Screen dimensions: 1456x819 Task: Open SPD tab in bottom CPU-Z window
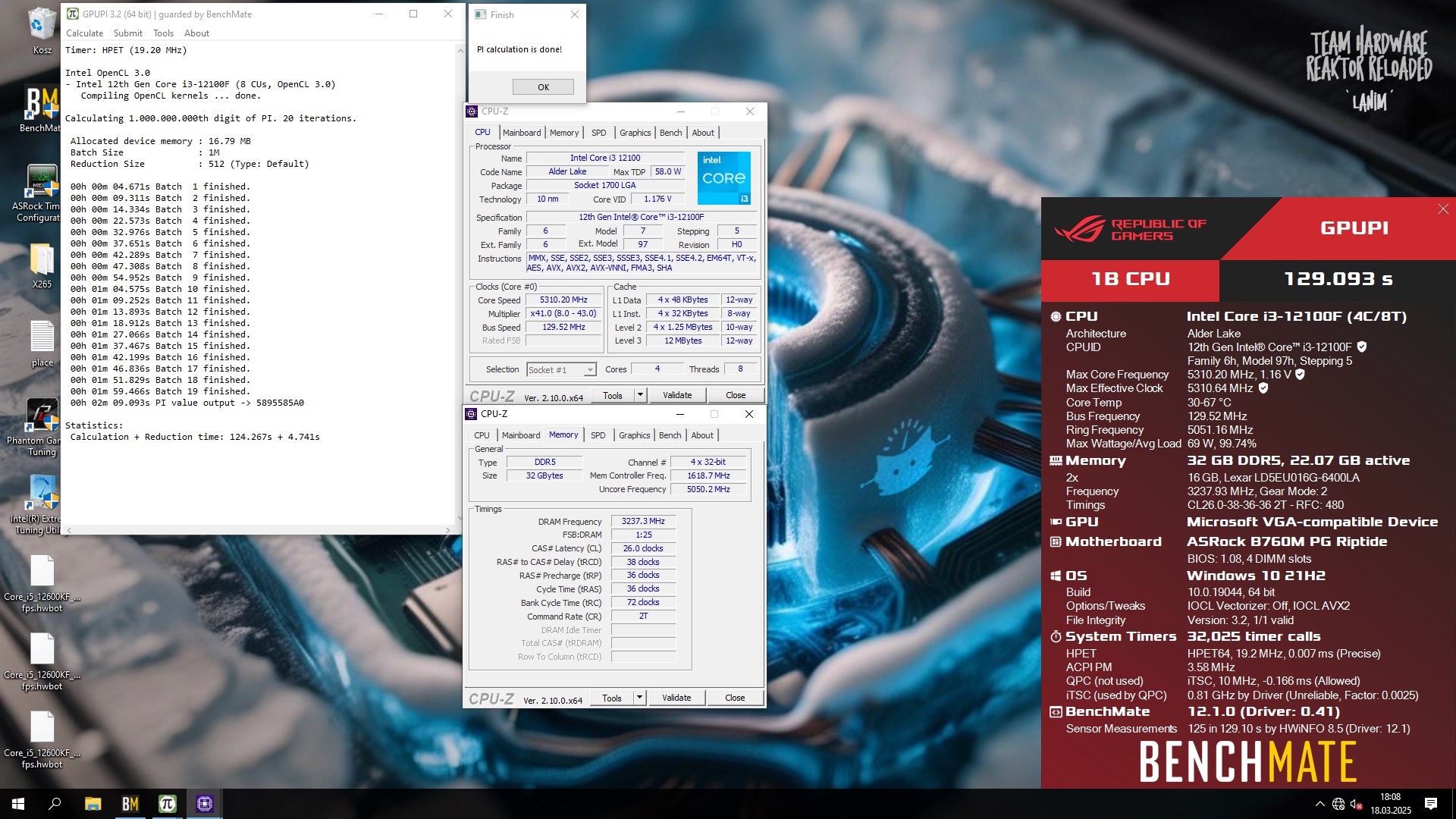[x=598, y=435]
